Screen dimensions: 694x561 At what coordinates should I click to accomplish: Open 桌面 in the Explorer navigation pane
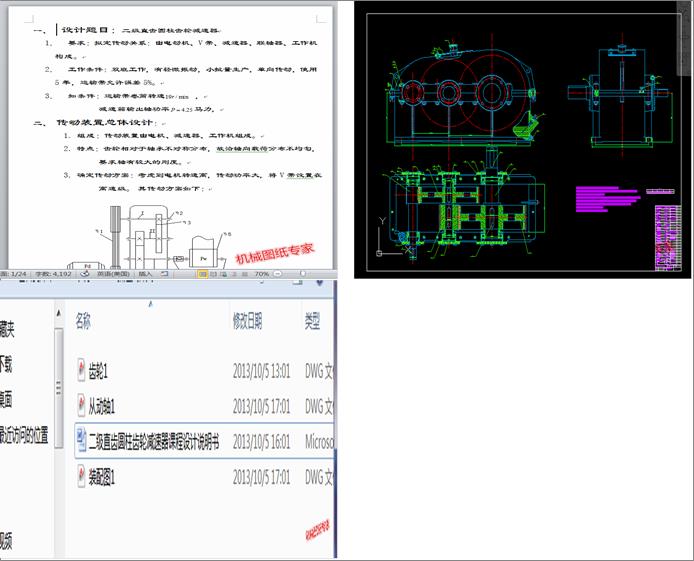[x=6, y=400]
